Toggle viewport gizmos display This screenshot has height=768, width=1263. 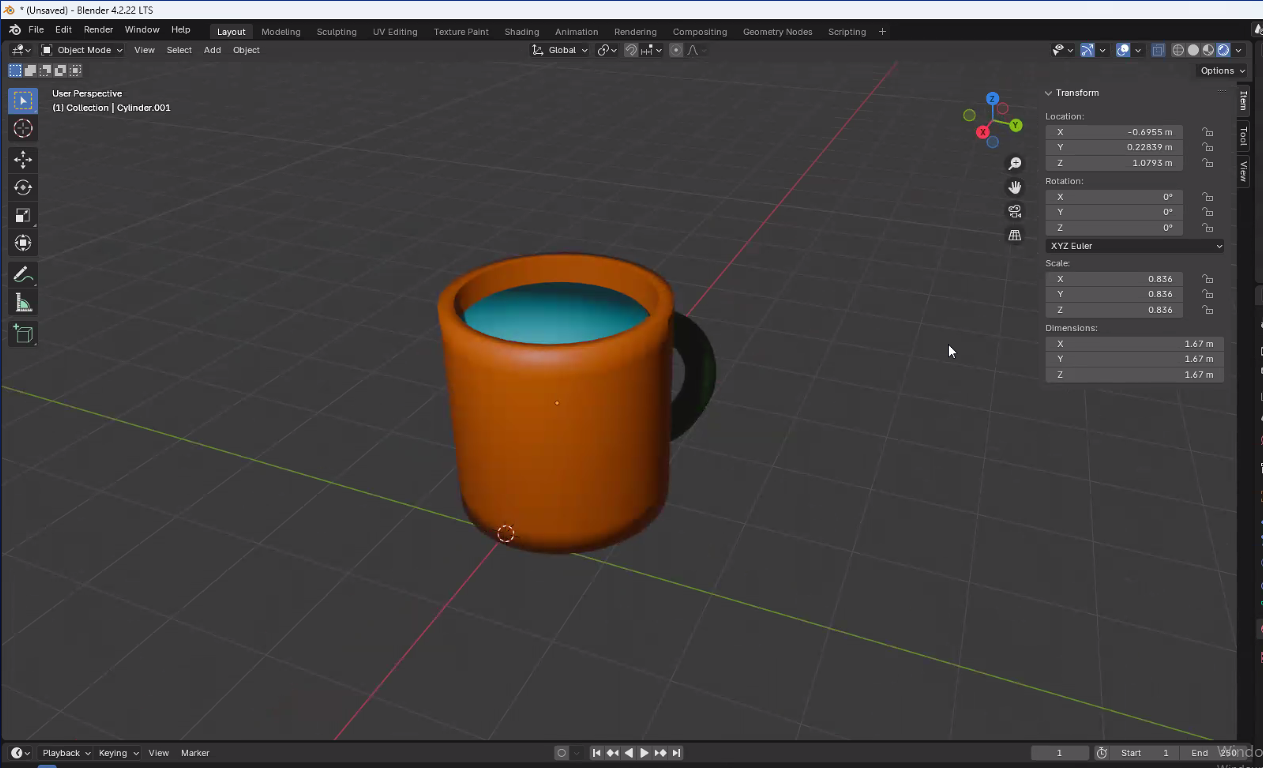1087,50
